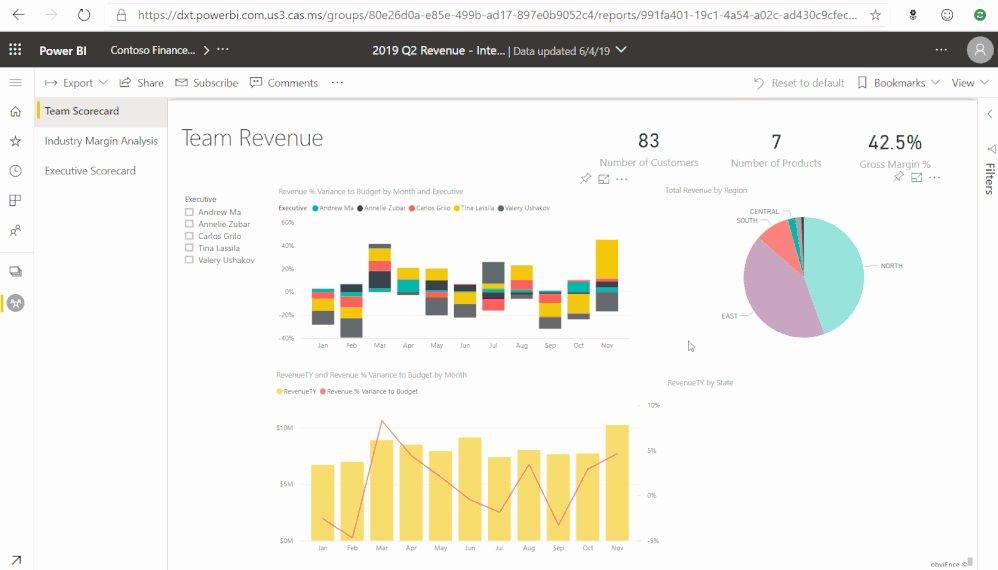Expand the report title data-updated chevron
The width and height of the screenshot is (998, 570).
pos(621,50)
